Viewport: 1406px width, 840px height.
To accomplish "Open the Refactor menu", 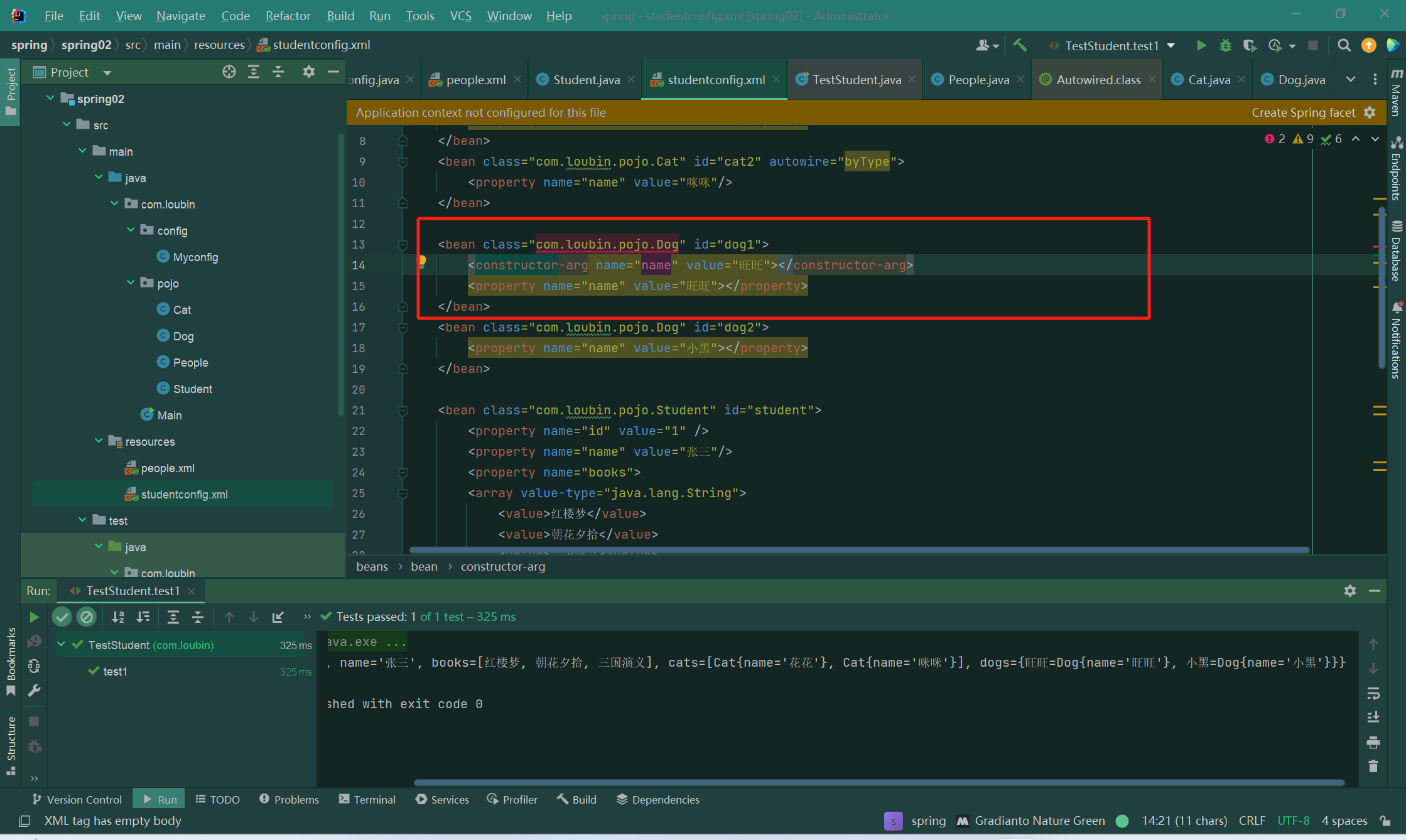I will 288,16.
